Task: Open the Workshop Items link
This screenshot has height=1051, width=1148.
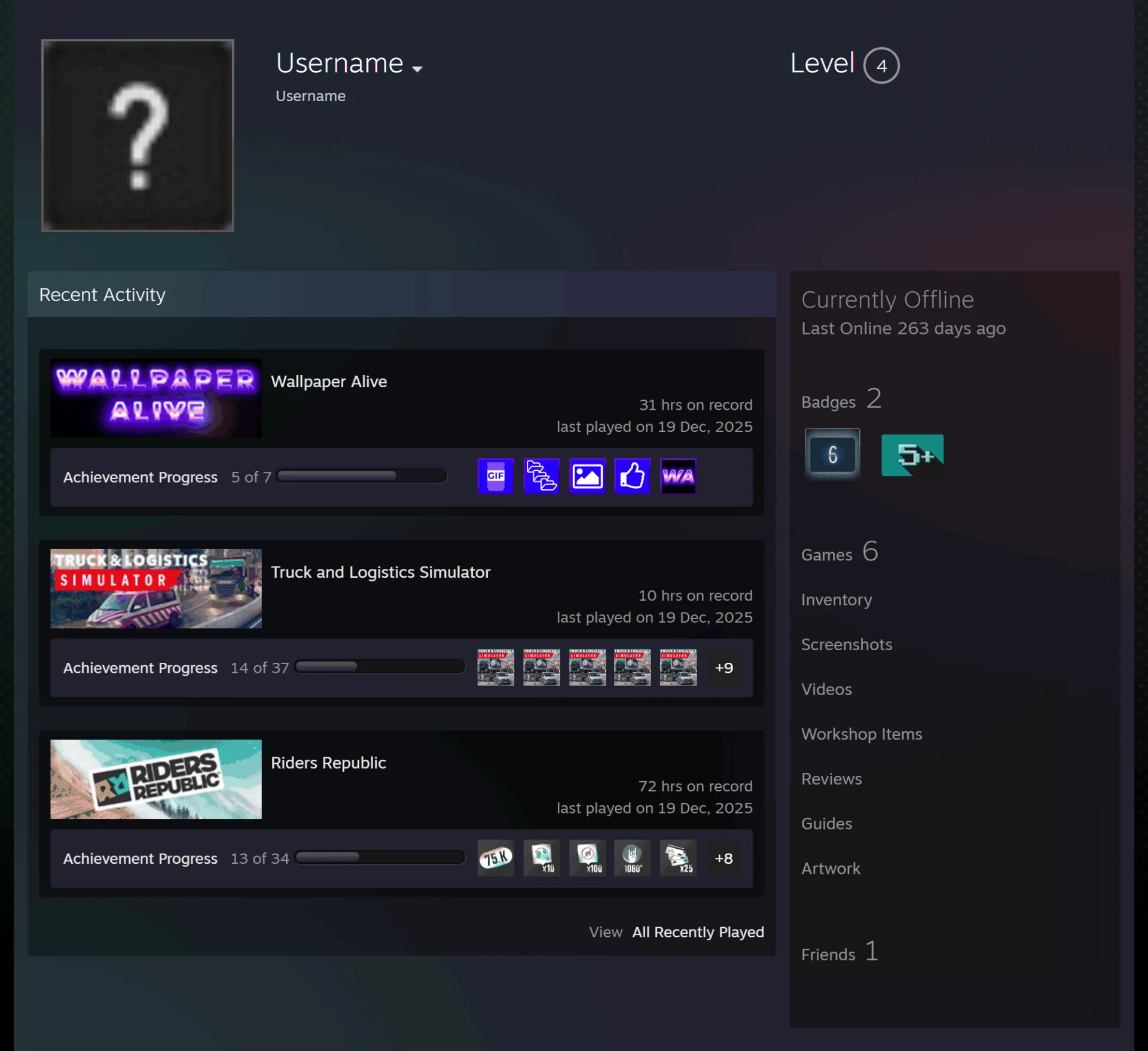Action: tap(862, 735)
